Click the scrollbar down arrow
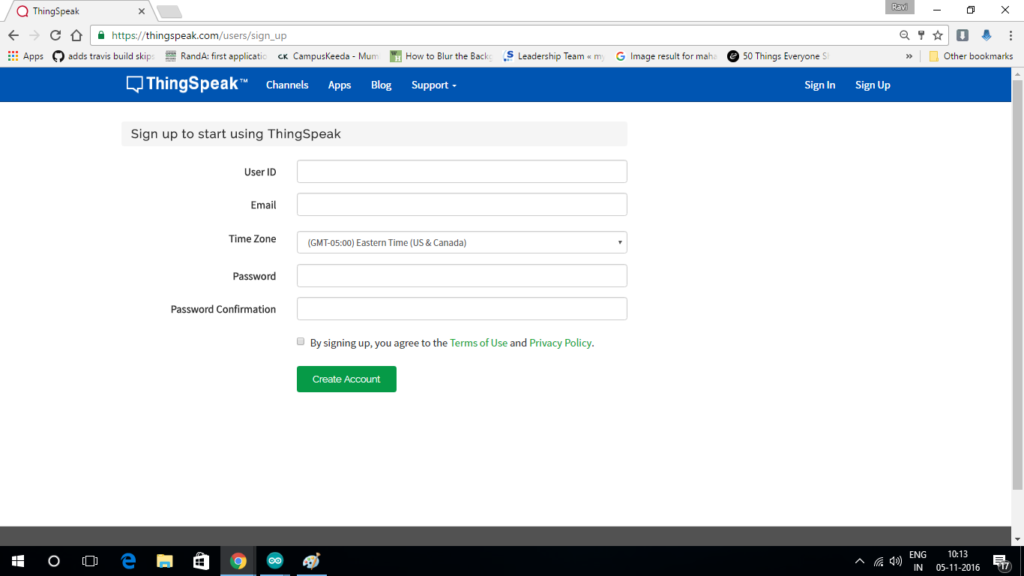 [1017, 539]
